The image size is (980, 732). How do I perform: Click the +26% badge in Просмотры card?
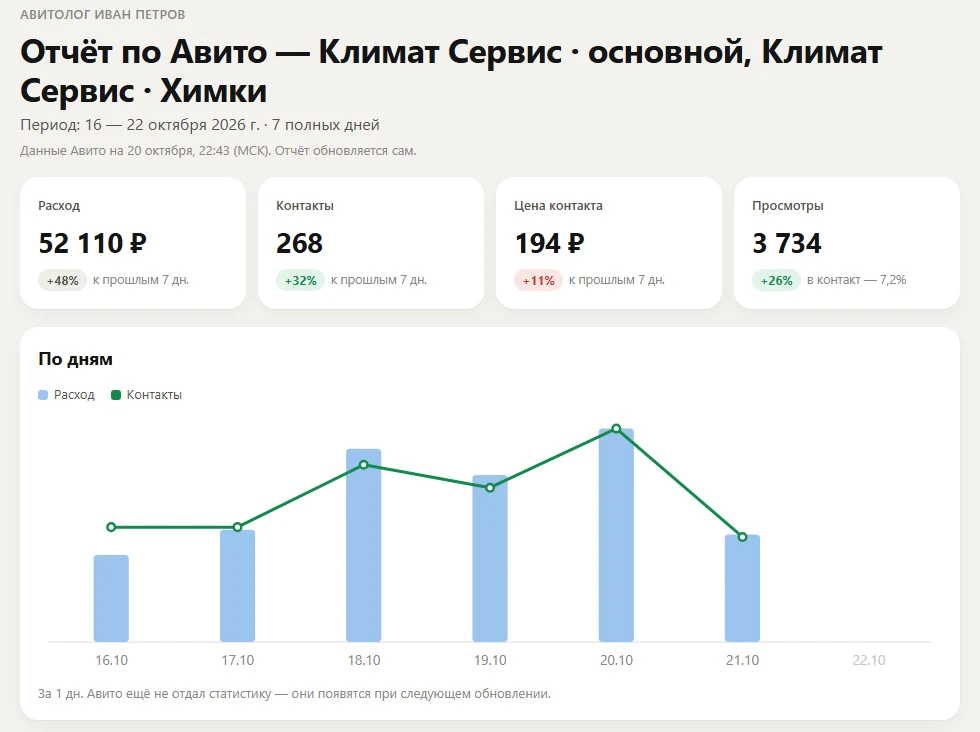click(776, 281)
